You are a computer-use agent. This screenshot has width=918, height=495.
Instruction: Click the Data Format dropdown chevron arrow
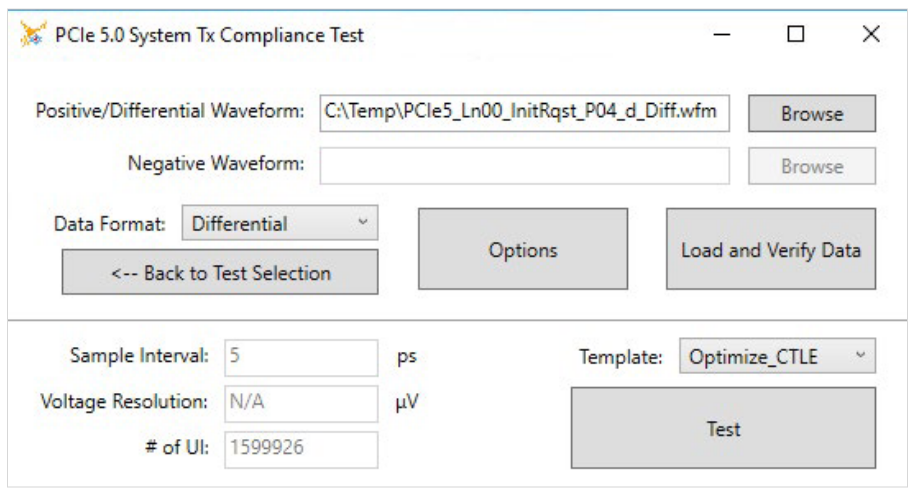tap(362, 223)
